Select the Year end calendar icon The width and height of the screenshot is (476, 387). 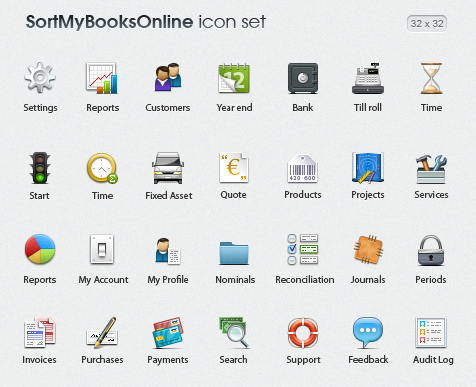[x=234, y=78]
